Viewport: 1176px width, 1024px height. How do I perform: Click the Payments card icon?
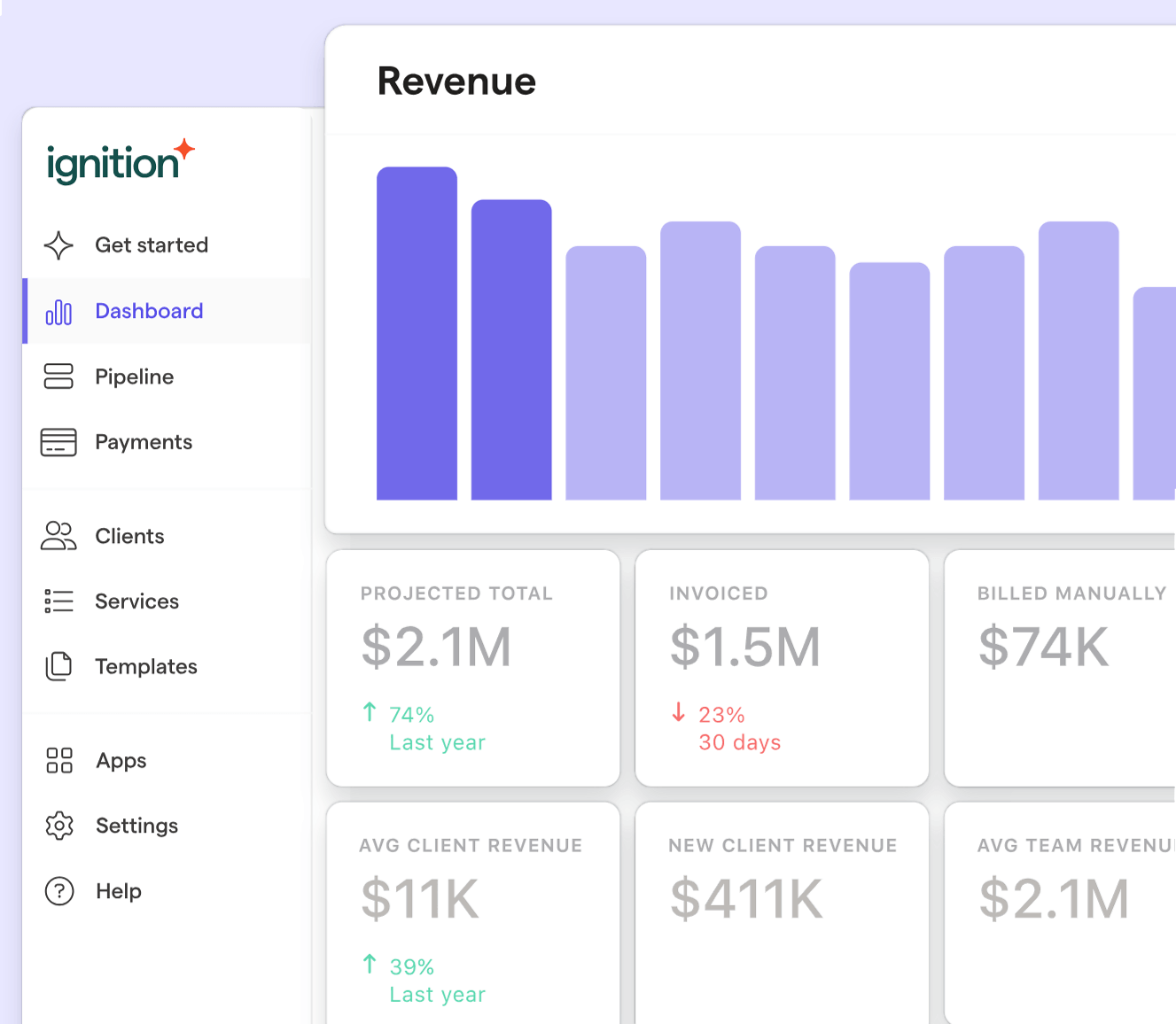point(58,442)
